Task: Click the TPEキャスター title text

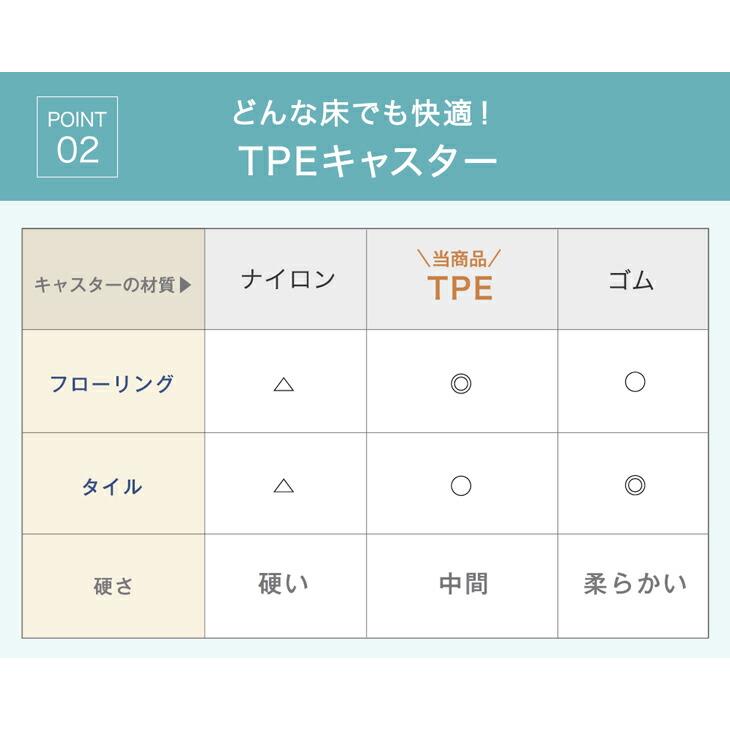Action: 368,161
